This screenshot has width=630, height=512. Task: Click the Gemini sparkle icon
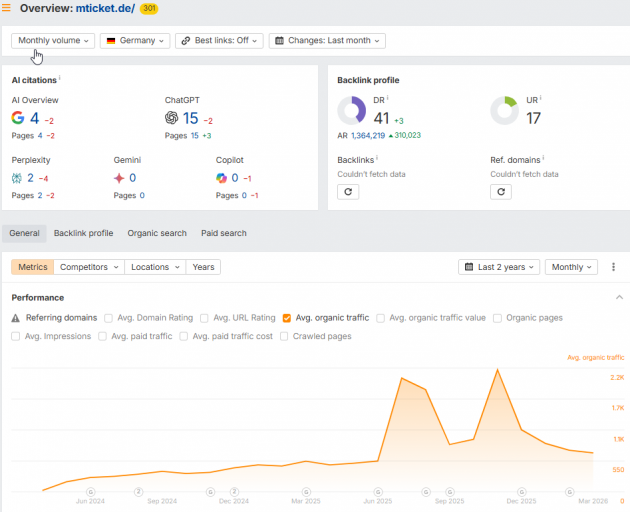pyautogui.click(x=119, y=178)
